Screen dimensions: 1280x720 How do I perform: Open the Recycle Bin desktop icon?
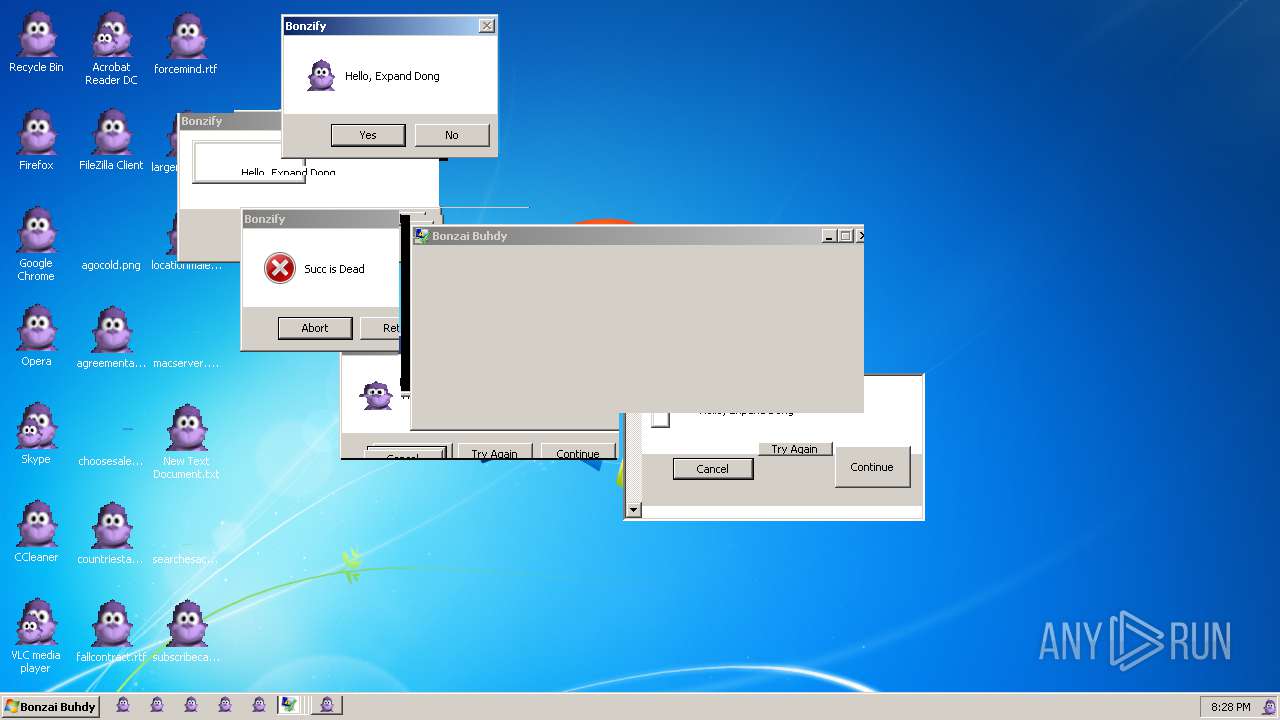click(36, 44)
